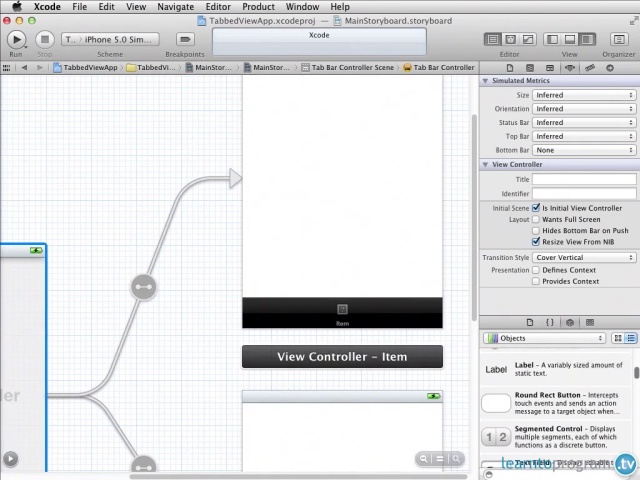Open the Connections inspector

click(x=610, y=68)
